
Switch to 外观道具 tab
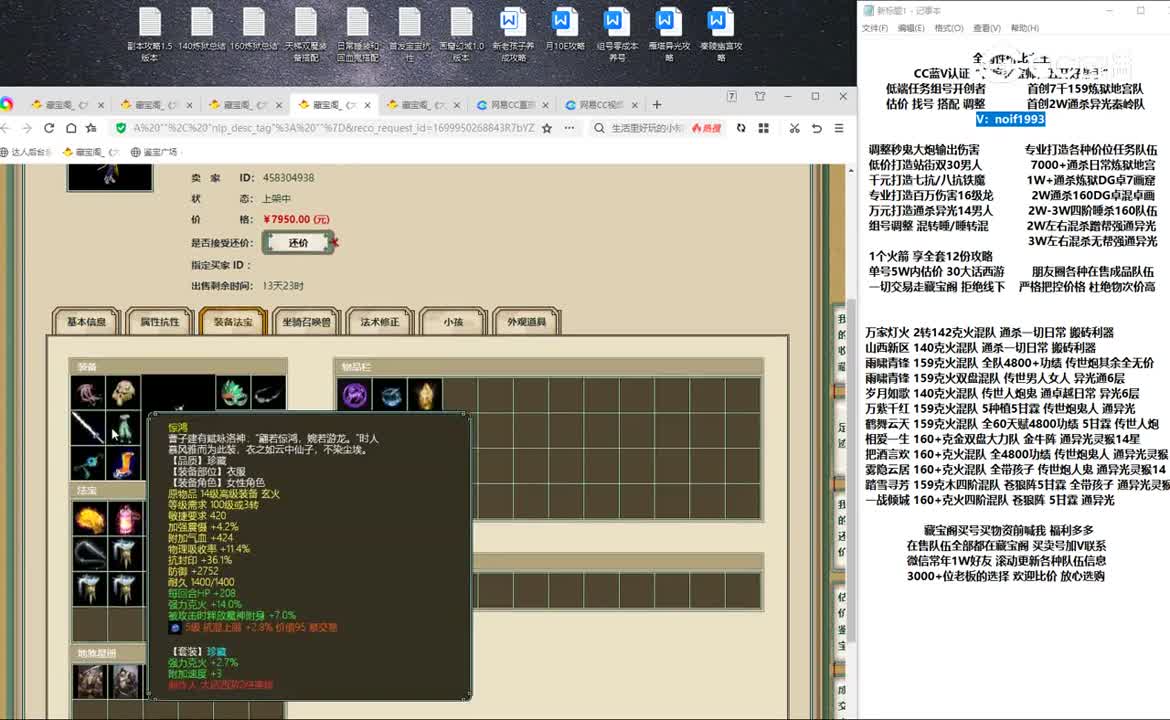pyautogui.click(x=527, y=322)
